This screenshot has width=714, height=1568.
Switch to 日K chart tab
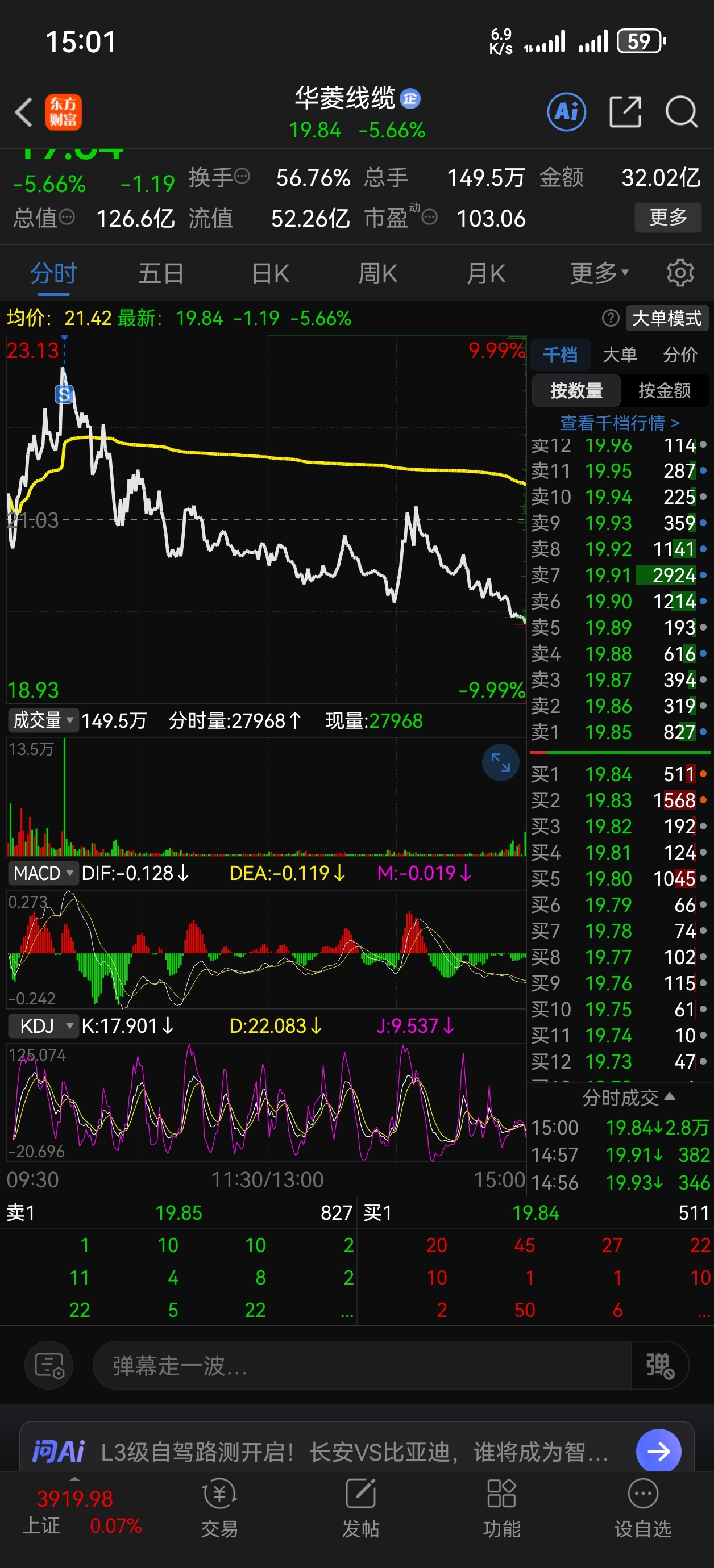[271, 273]
